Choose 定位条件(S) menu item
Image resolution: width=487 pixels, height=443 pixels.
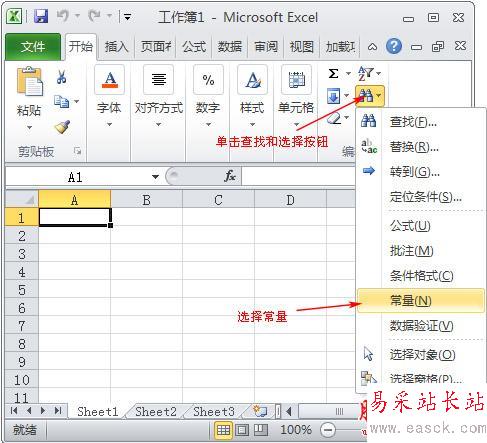[421, 197]
